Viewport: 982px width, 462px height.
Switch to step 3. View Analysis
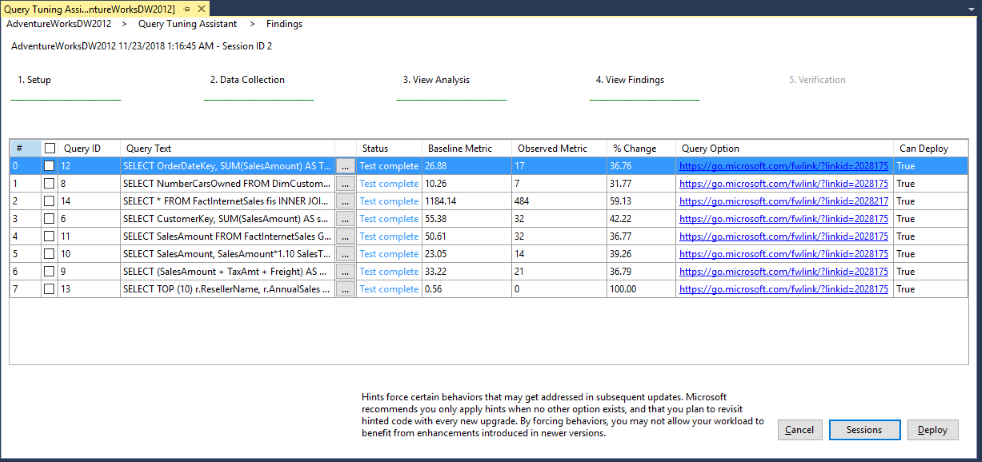tap(436, 80)
